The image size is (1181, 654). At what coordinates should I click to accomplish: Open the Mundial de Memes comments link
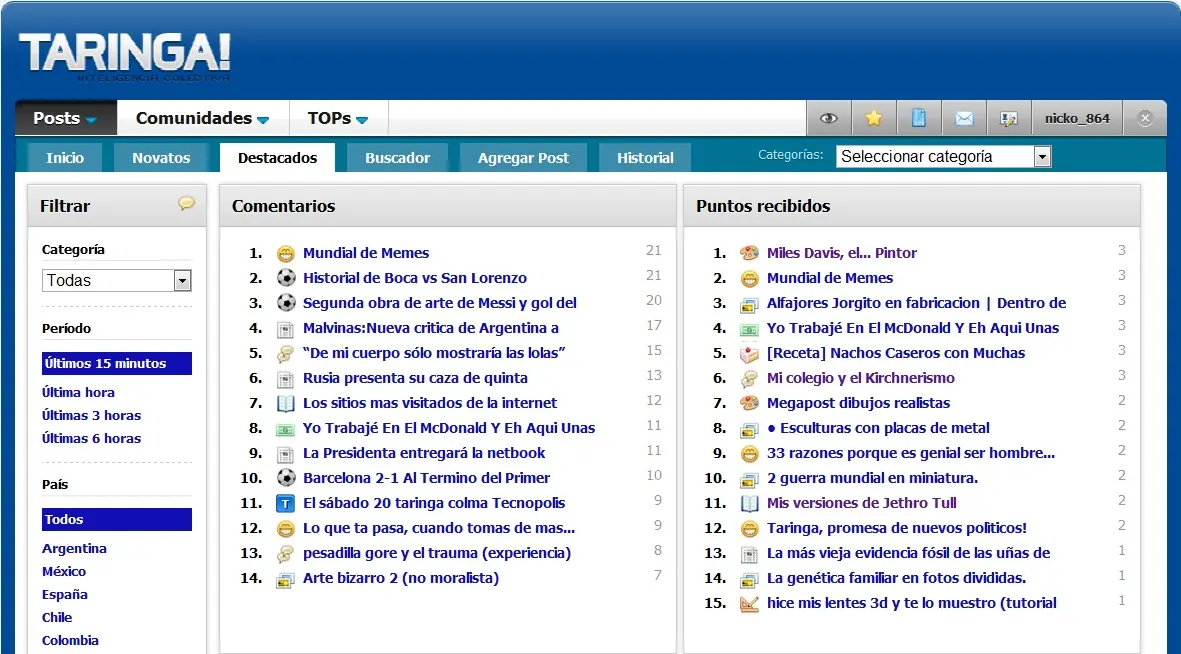366,253
